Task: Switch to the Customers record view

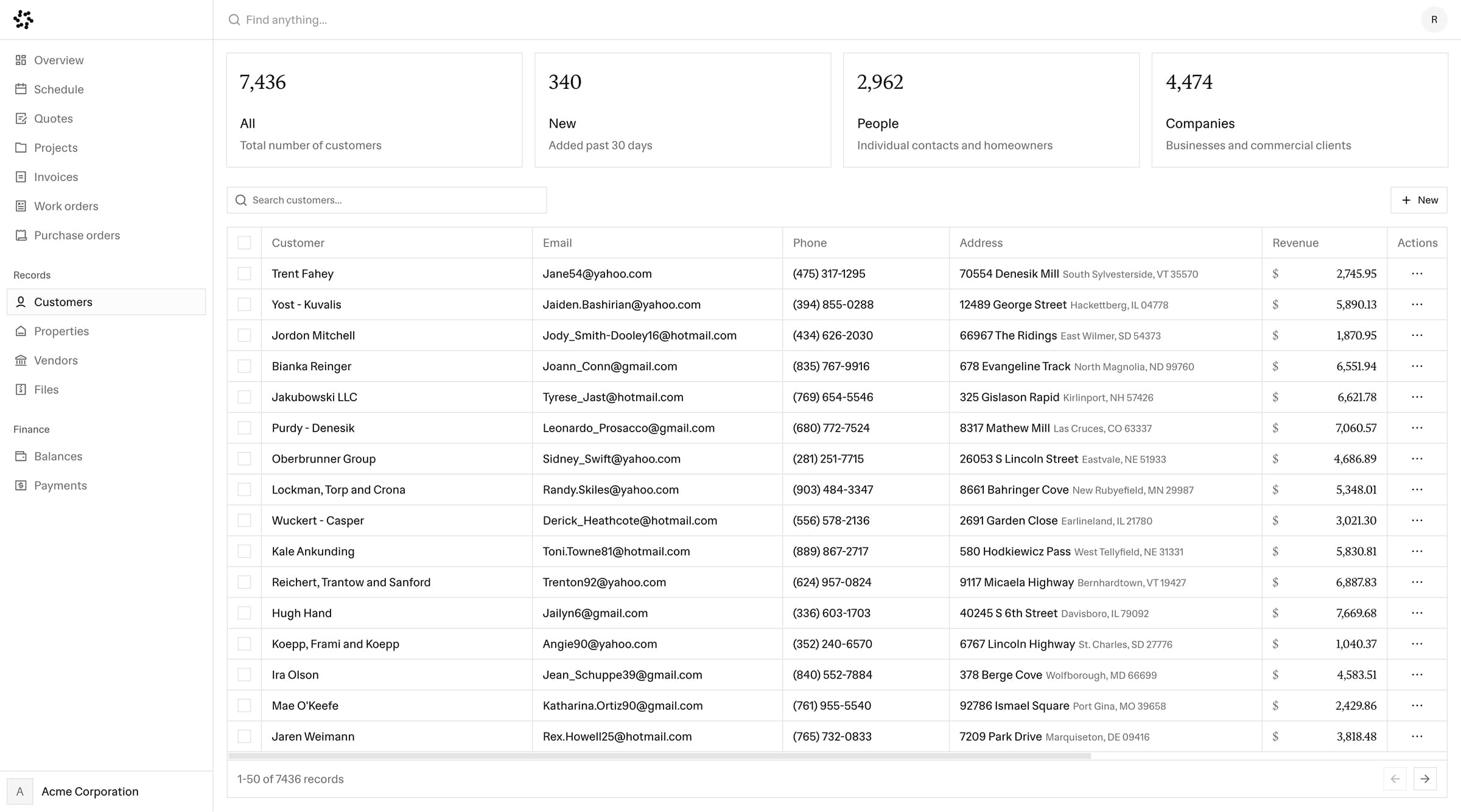Action: [63, 301]
